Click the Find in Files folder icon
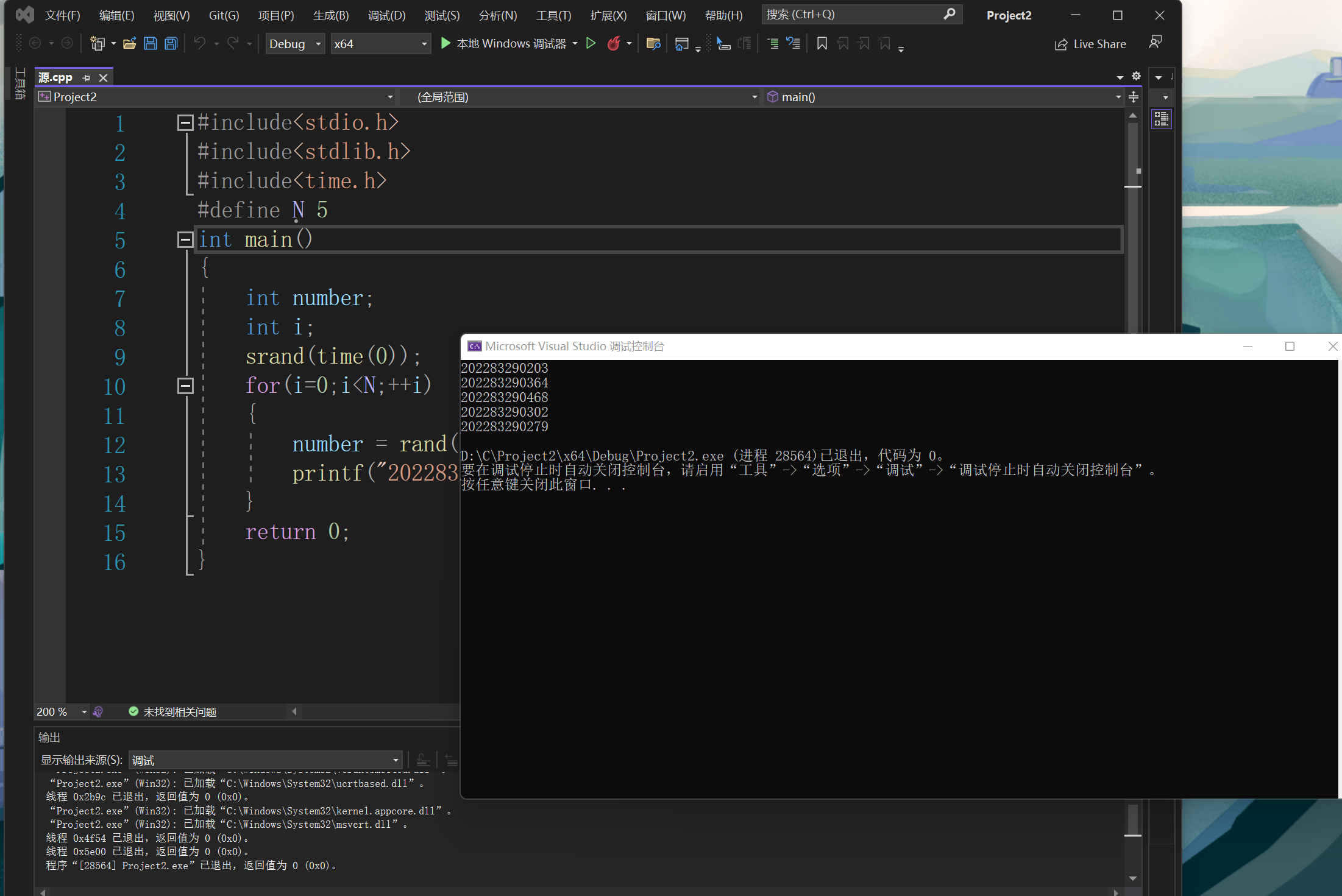 click(x=653, y=43)
